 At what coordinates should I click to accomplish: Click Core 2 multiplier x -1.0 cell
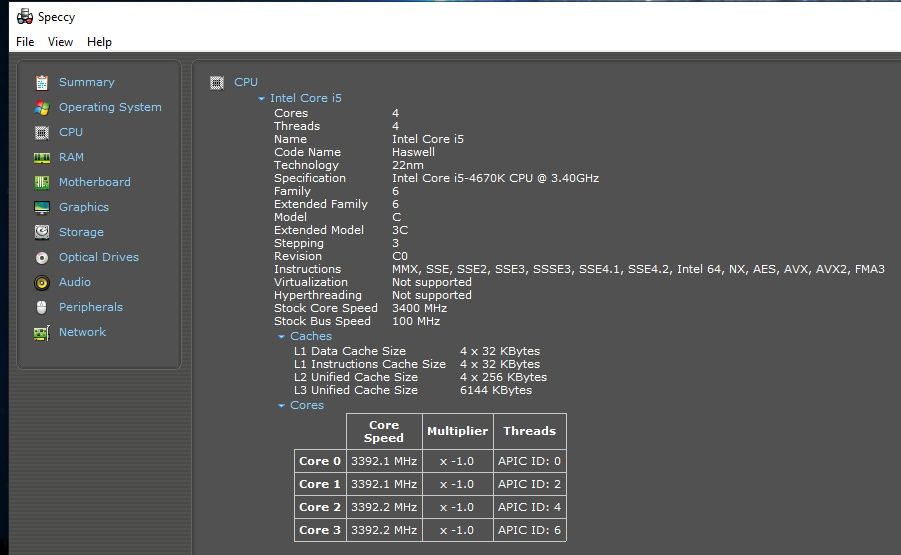tap(457, 507)
